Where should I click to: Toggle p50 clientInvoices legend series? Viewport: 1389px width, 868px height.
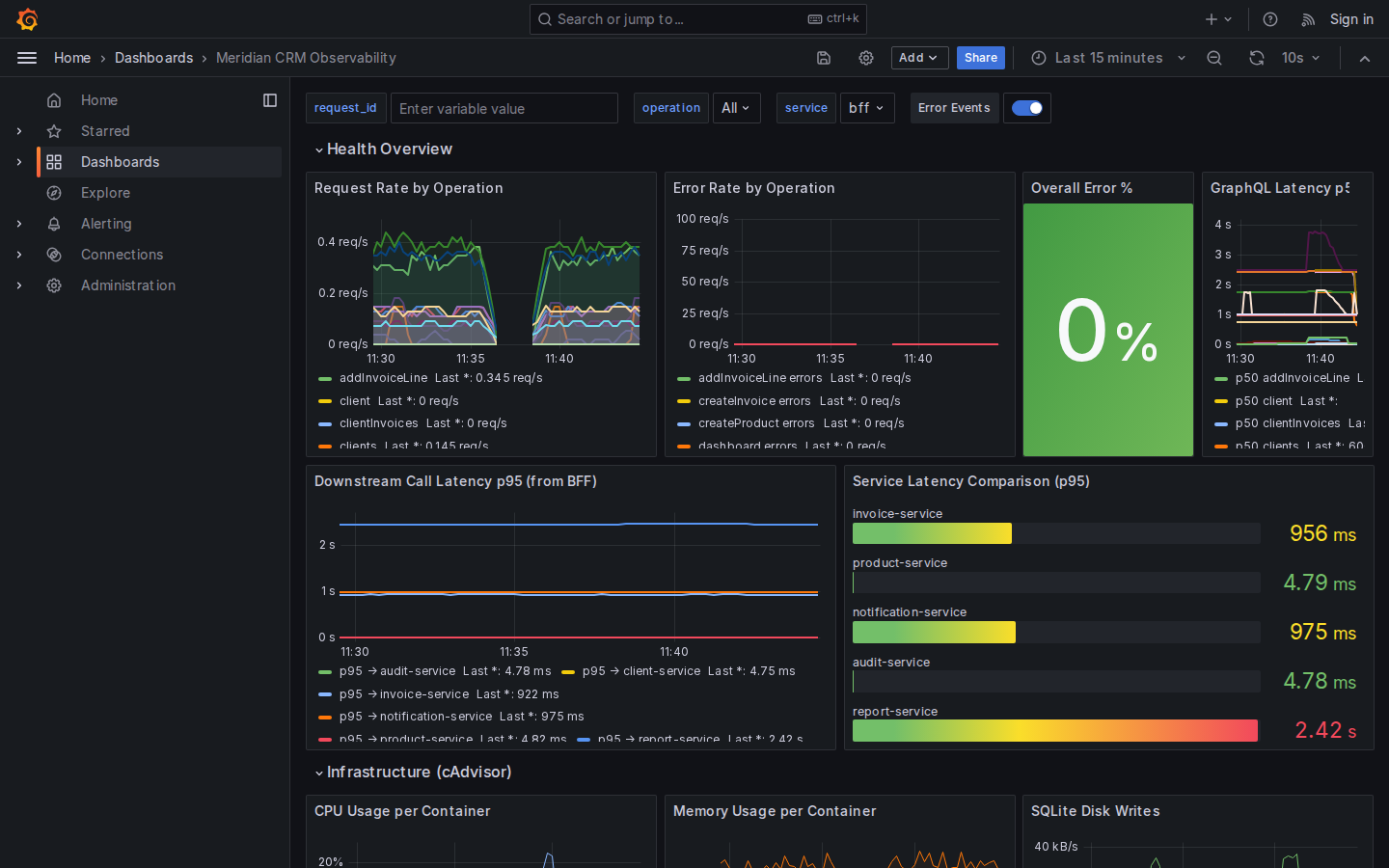pyautogui.click(x=1288, y=423)
